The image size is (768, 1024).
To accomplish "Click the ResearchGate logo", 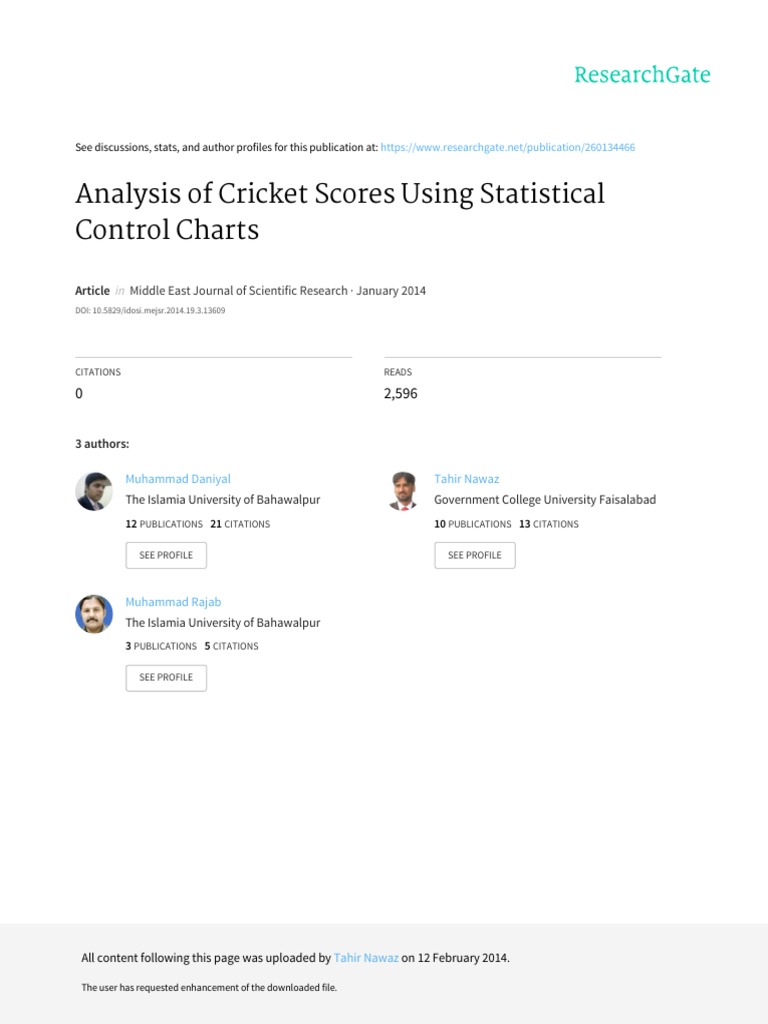I will pos(642,75).
